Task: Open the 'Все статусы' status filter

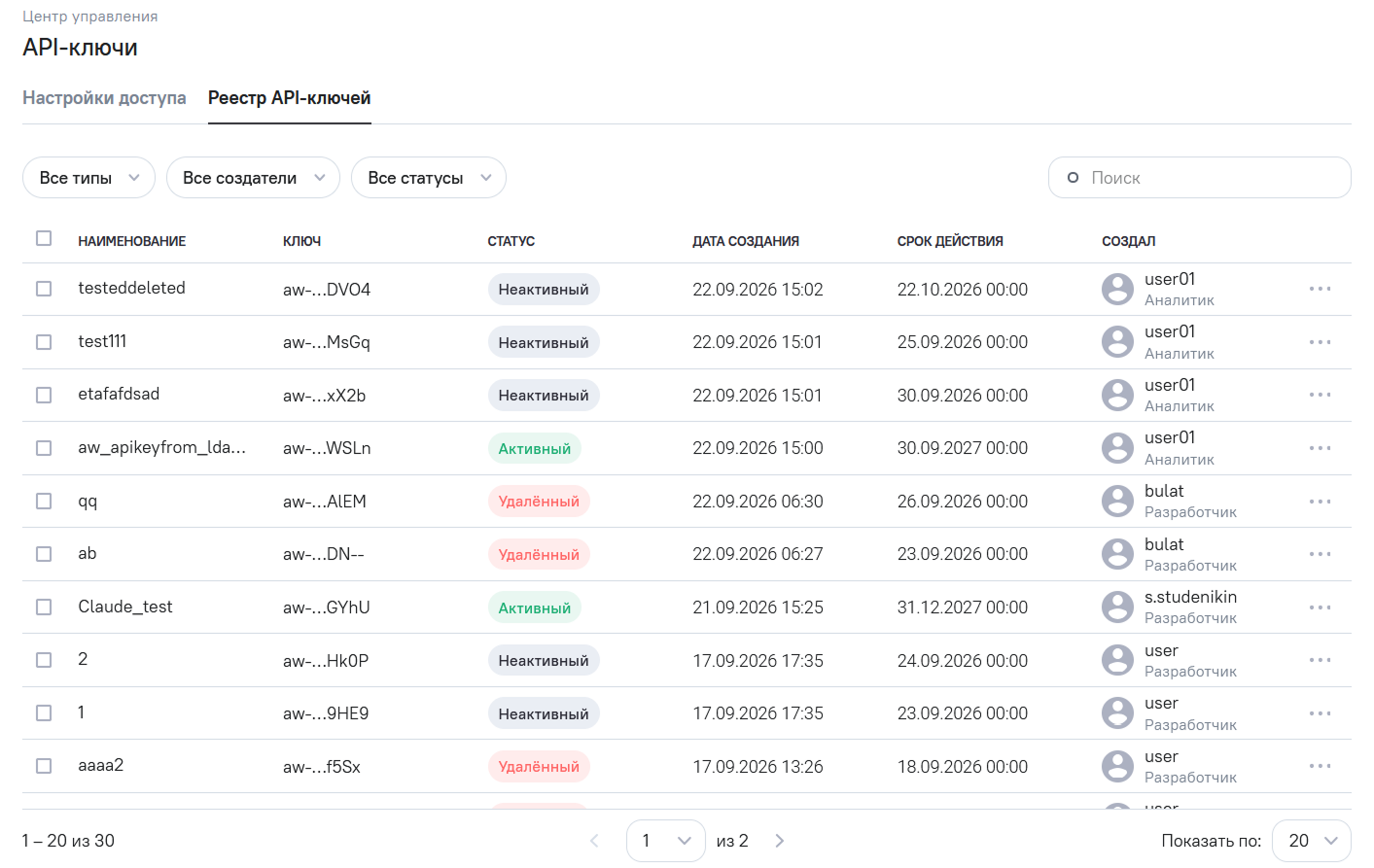Action: coord(429,178)
